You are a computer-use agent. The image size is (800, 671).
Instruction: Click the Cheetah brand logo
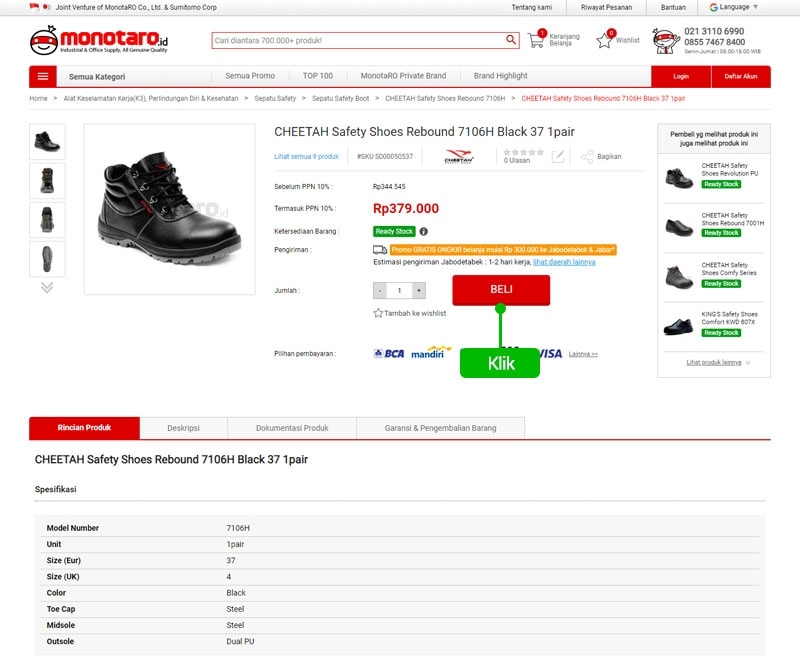(458, 157)
